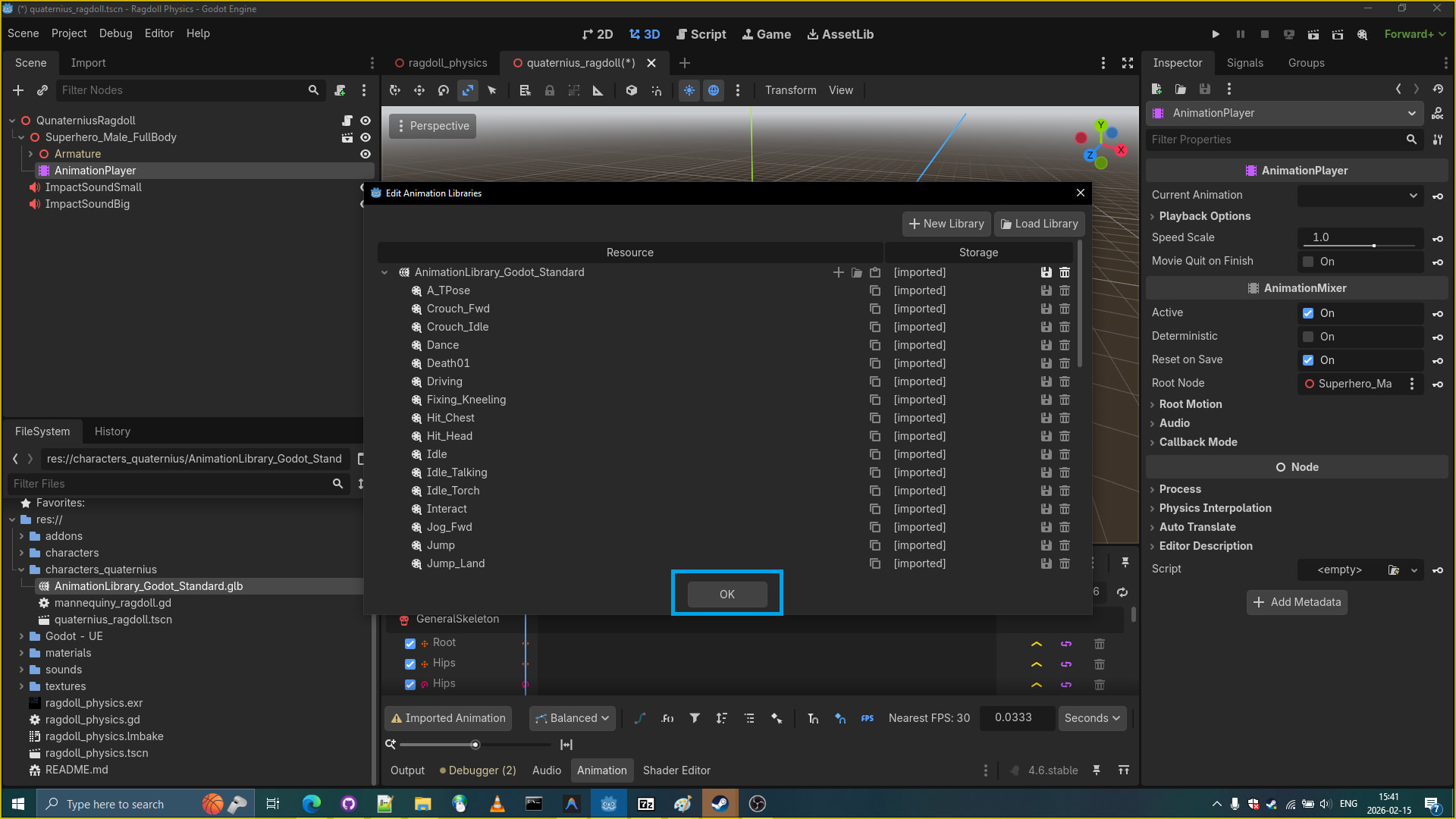Open the Seconds units dropdown

pos(1092,718)
